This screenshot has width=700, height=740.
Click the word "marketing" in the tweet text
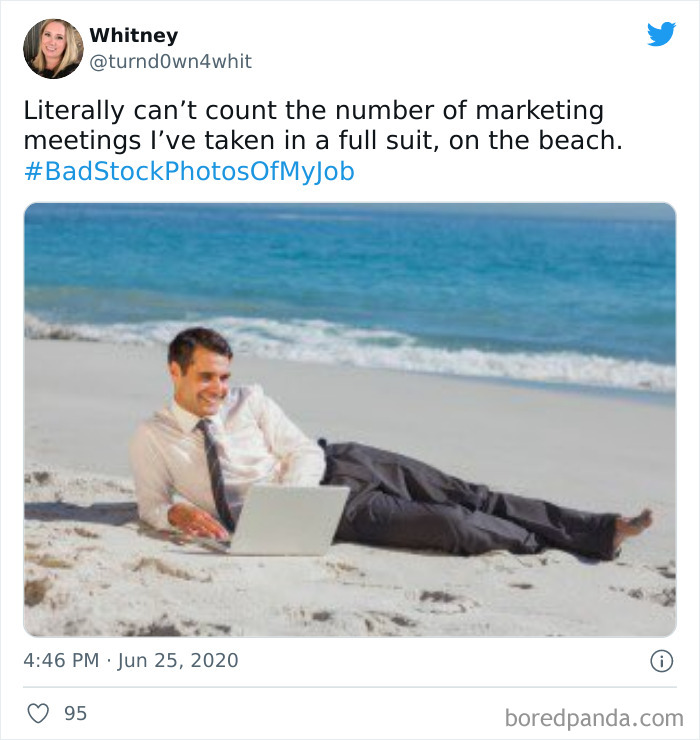click(x=541, y=111)
